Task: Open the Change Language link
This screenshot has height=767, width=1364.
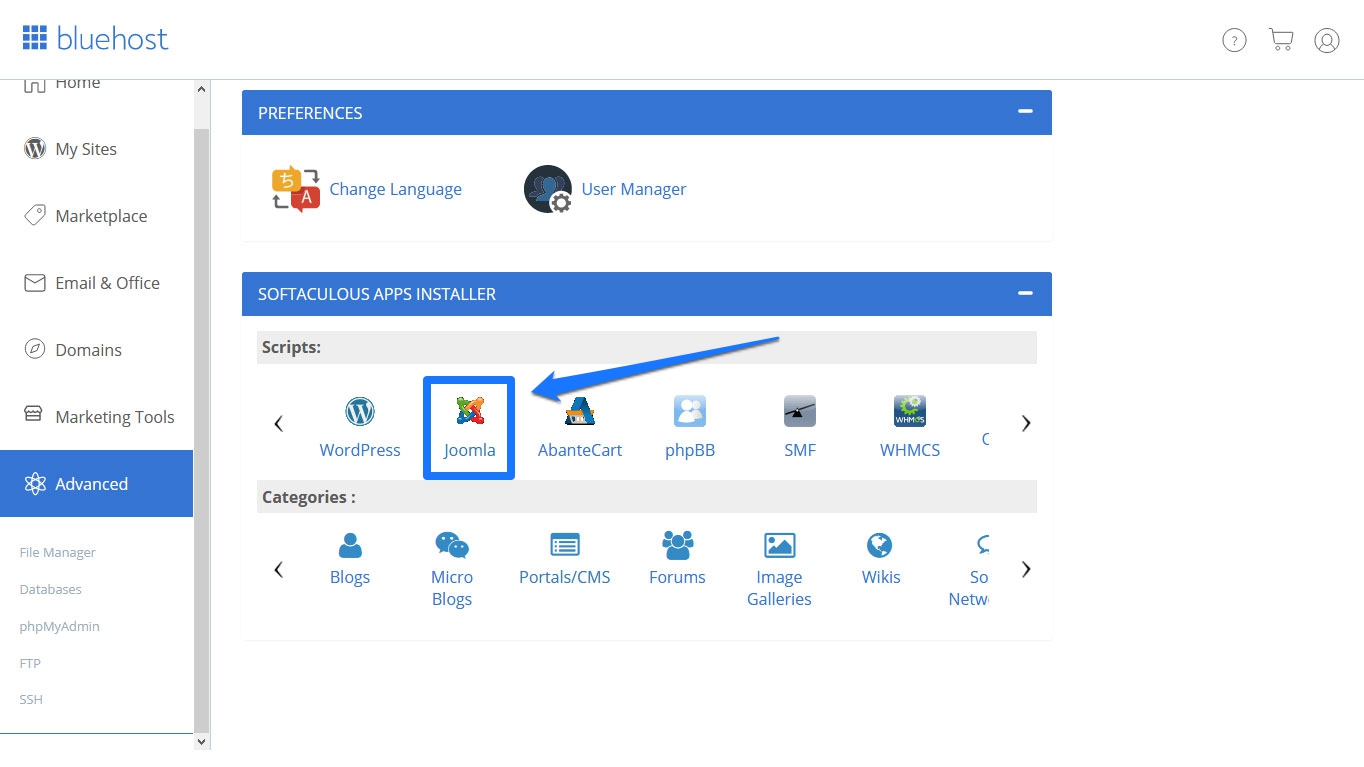Action: click(x=396, y=189)
